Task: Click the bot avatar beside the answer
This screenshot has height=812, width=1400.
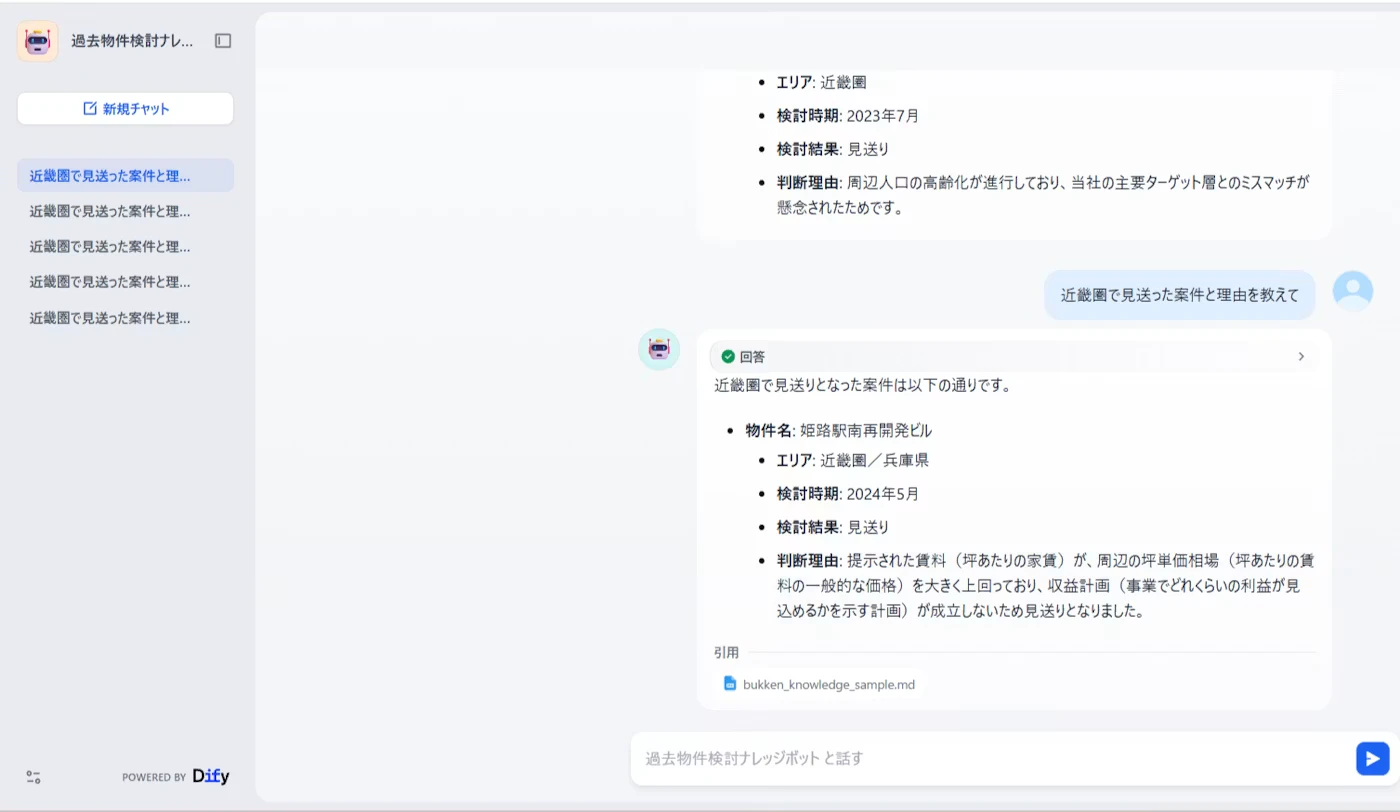Action: pyautogui.click(x=659, y=349)
